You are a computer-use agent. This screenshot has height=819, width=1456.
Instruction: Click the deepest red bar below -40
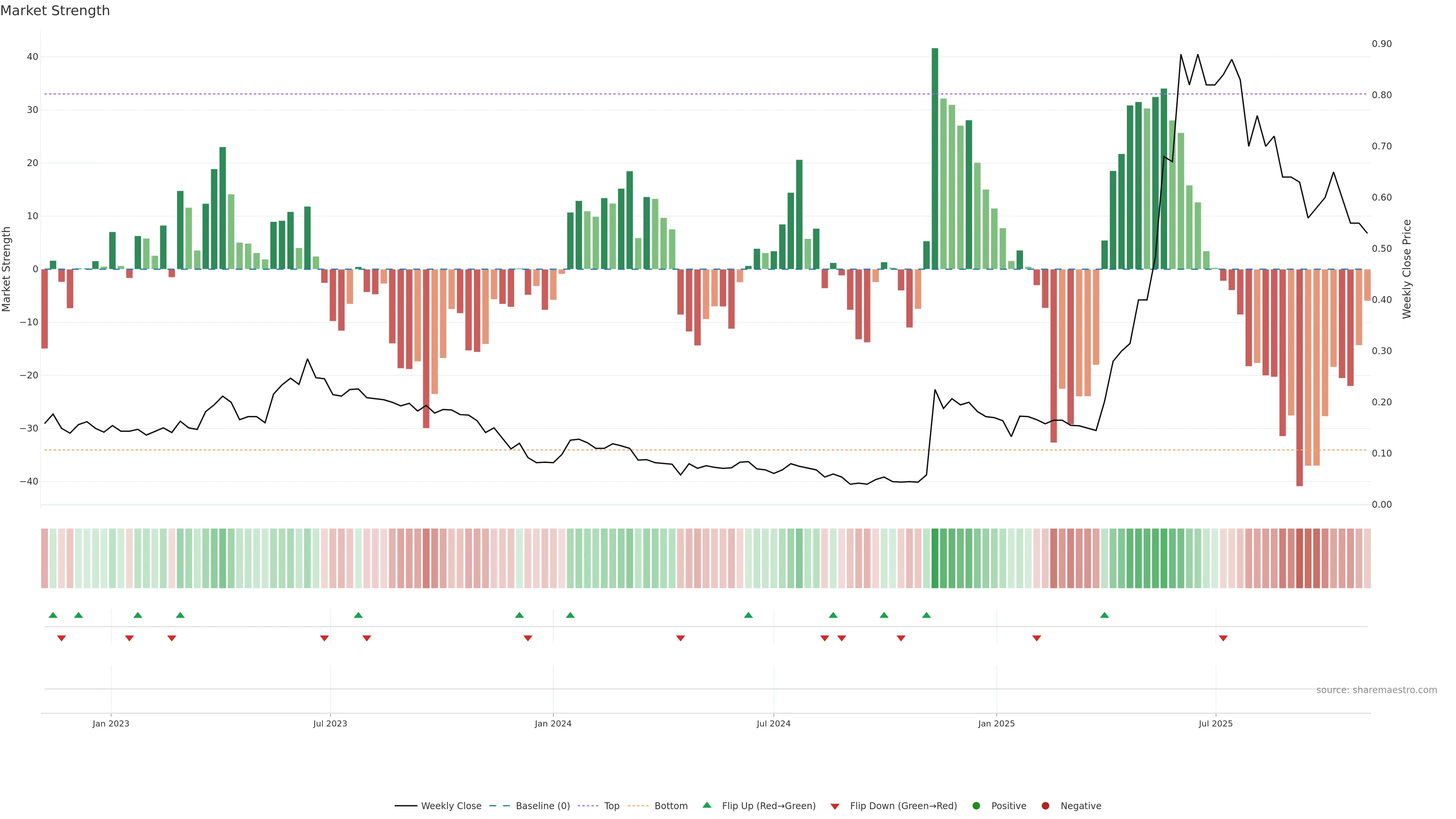click(x=1299, y=378)
